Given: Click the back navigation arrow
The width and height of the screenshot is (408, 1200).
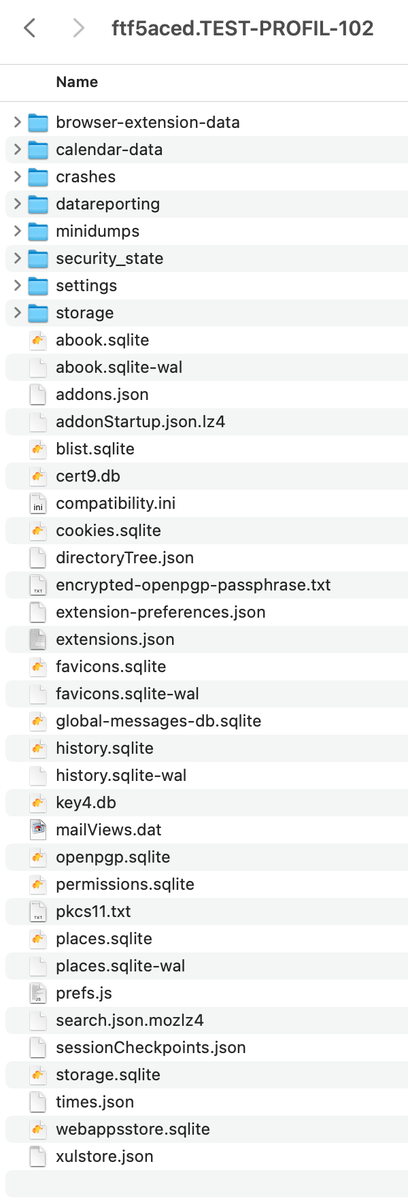Looking at the screenshot, I should 30,29.
